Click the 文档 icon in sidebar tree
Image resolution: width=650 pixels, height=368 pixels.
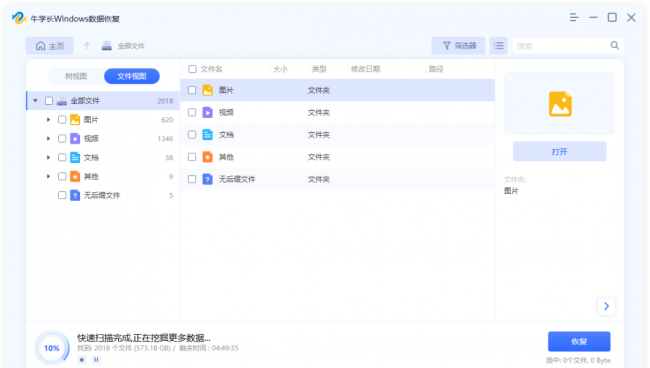point(75,157)
